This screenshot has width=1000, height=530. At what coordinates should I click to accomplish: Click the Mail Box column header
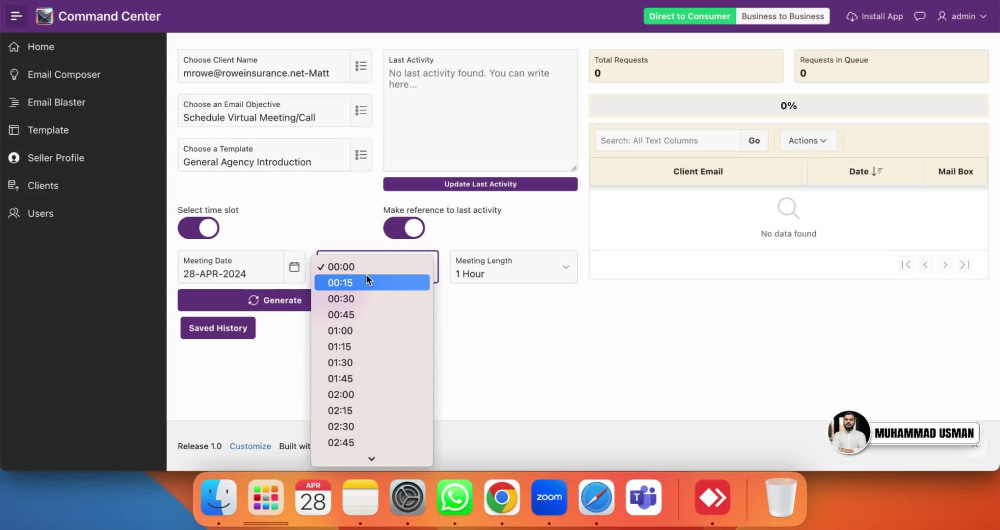(955, 172)
